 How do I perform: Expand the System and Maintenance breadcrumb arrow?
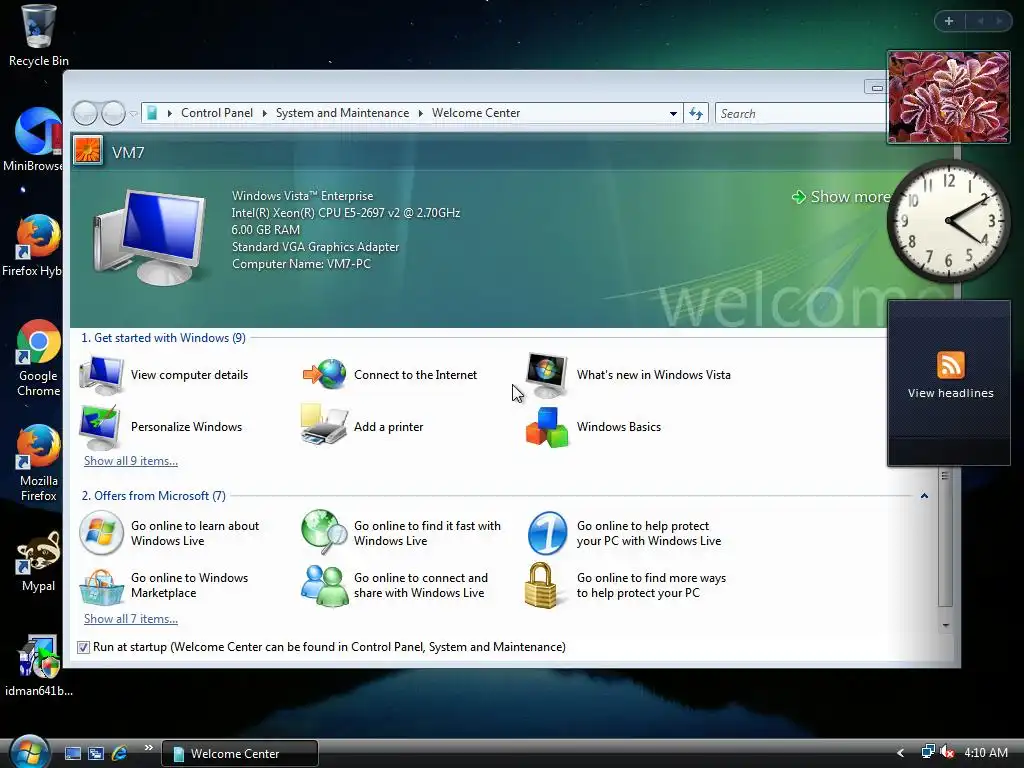[x=421, y=113]
